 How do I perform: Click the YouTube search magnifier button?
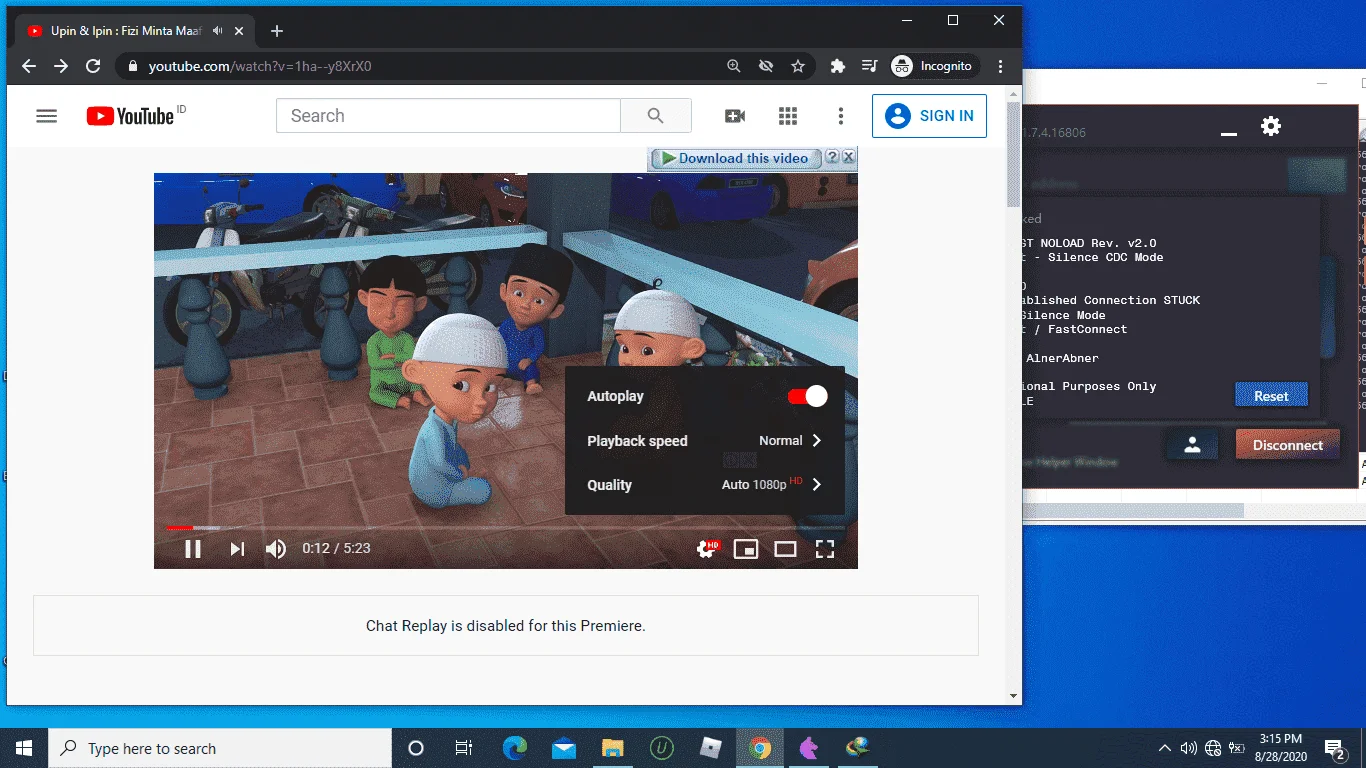(x=655, y=116)
